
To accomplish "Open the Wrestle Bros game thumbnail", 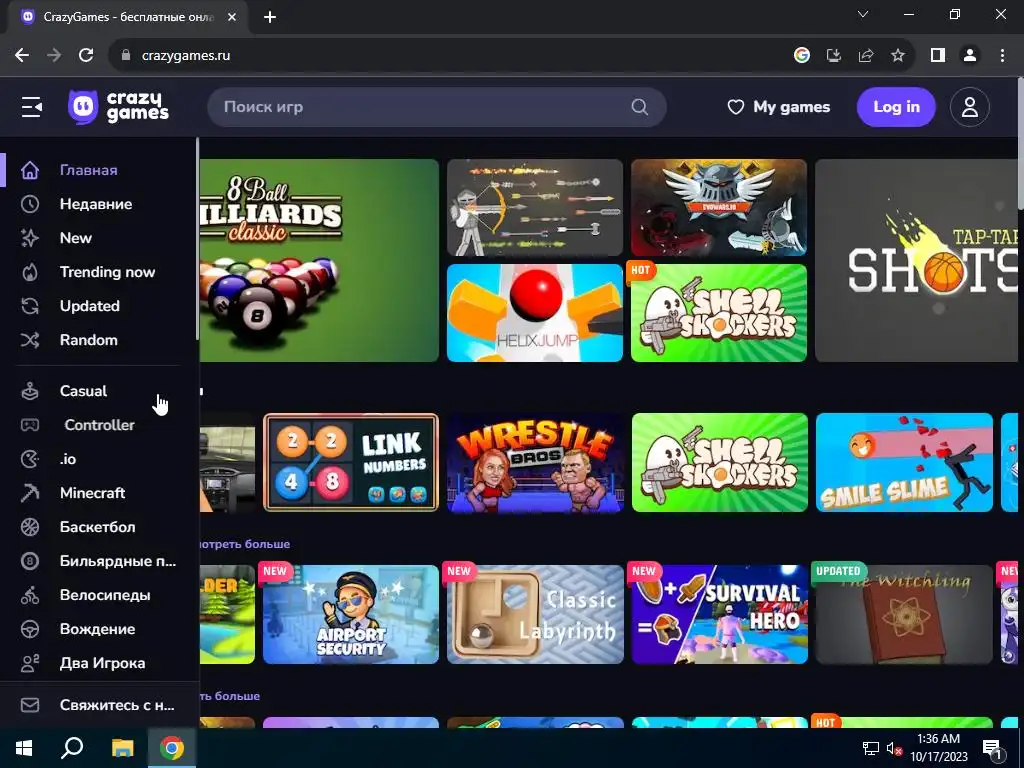I will (536, 462).
